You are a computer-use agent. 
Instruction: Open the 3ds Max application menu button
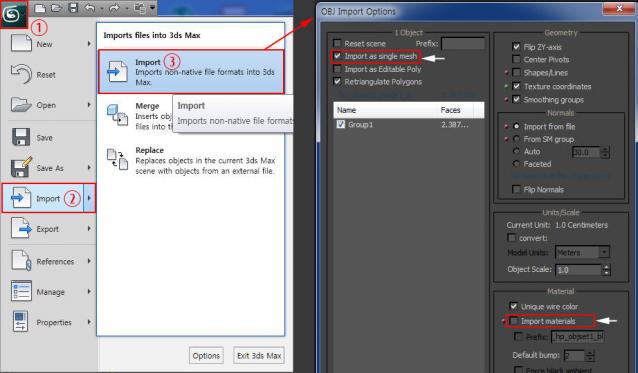13,14
